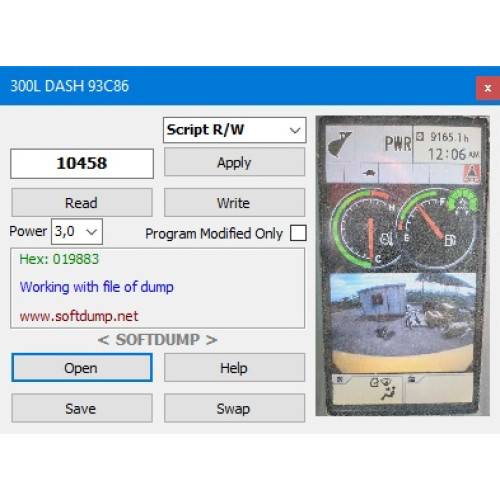500x500 pixels.
Task: Click the Save button
Action: click(82, 408)
